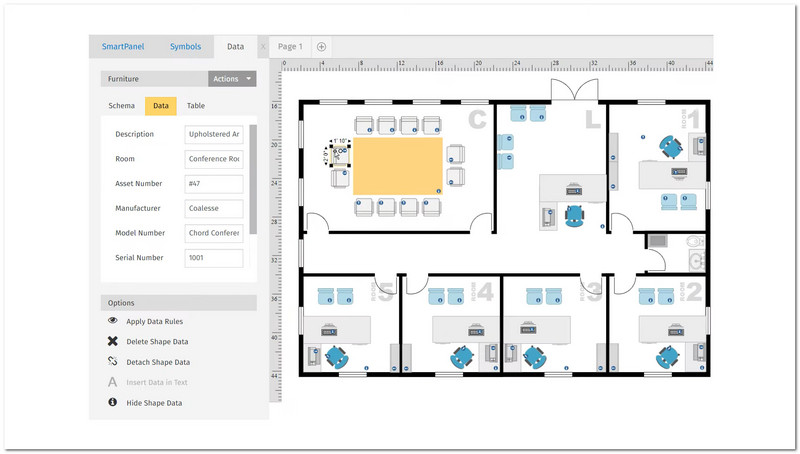This screenshot has width=800, height=454.
Task: Click the detach link icon
Action: point(113,361)
